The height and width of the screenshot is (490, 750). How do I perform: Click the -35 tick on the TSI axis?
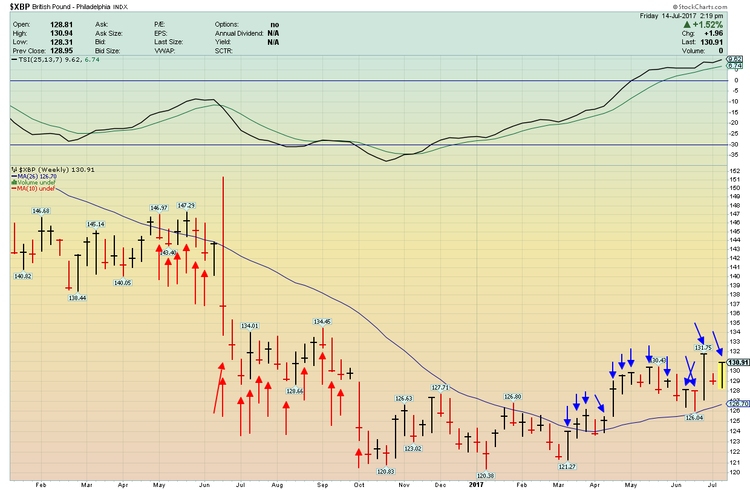(734, 155)
